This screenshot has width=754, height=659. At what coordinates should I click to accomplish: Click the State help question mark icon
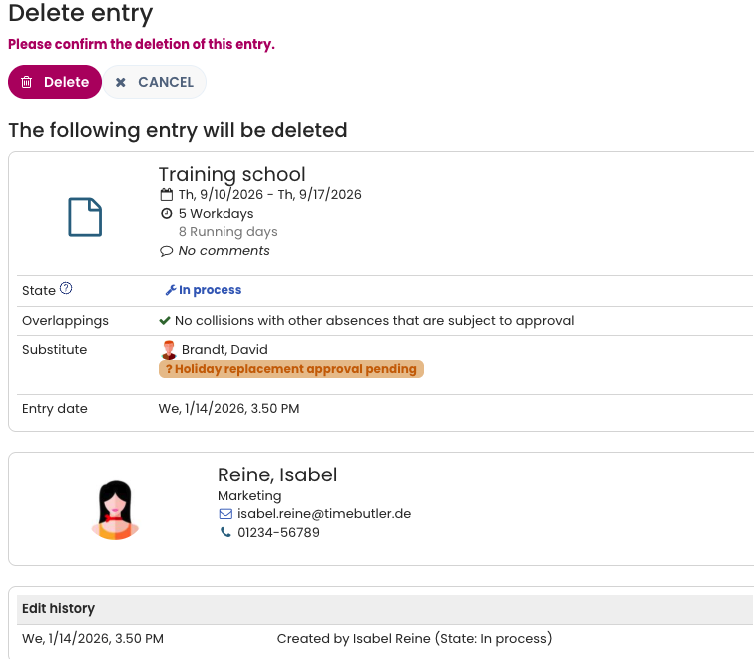click(x=66, y=289)
